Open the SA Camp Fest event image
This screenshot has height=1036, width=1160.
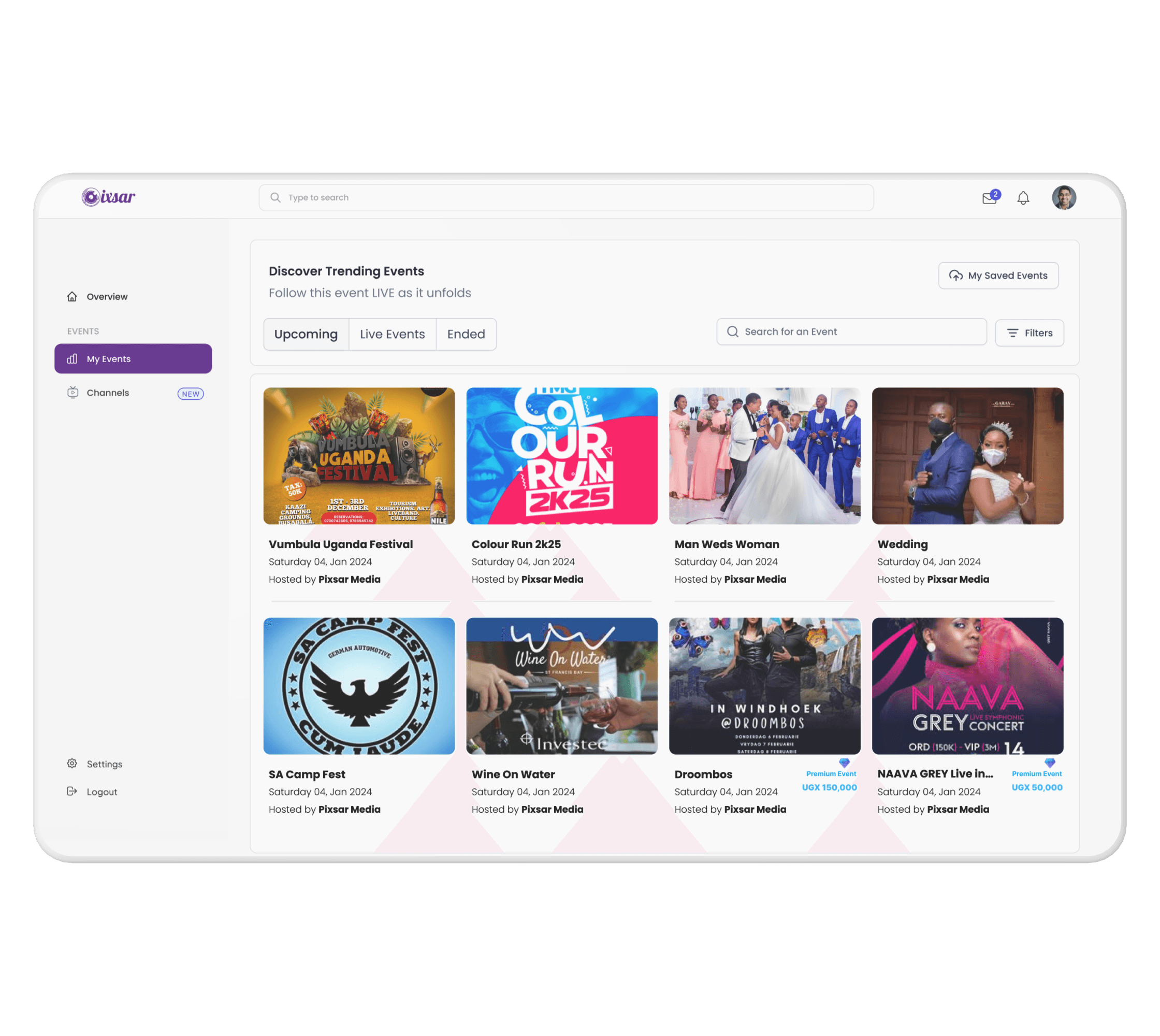[x=358, y=685]
